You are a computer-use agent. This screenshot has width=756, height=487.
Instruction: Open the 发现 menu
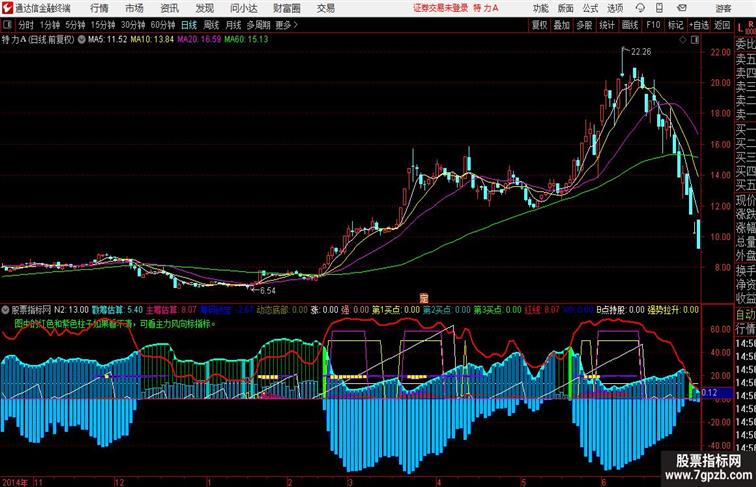(x=204, y=8)
